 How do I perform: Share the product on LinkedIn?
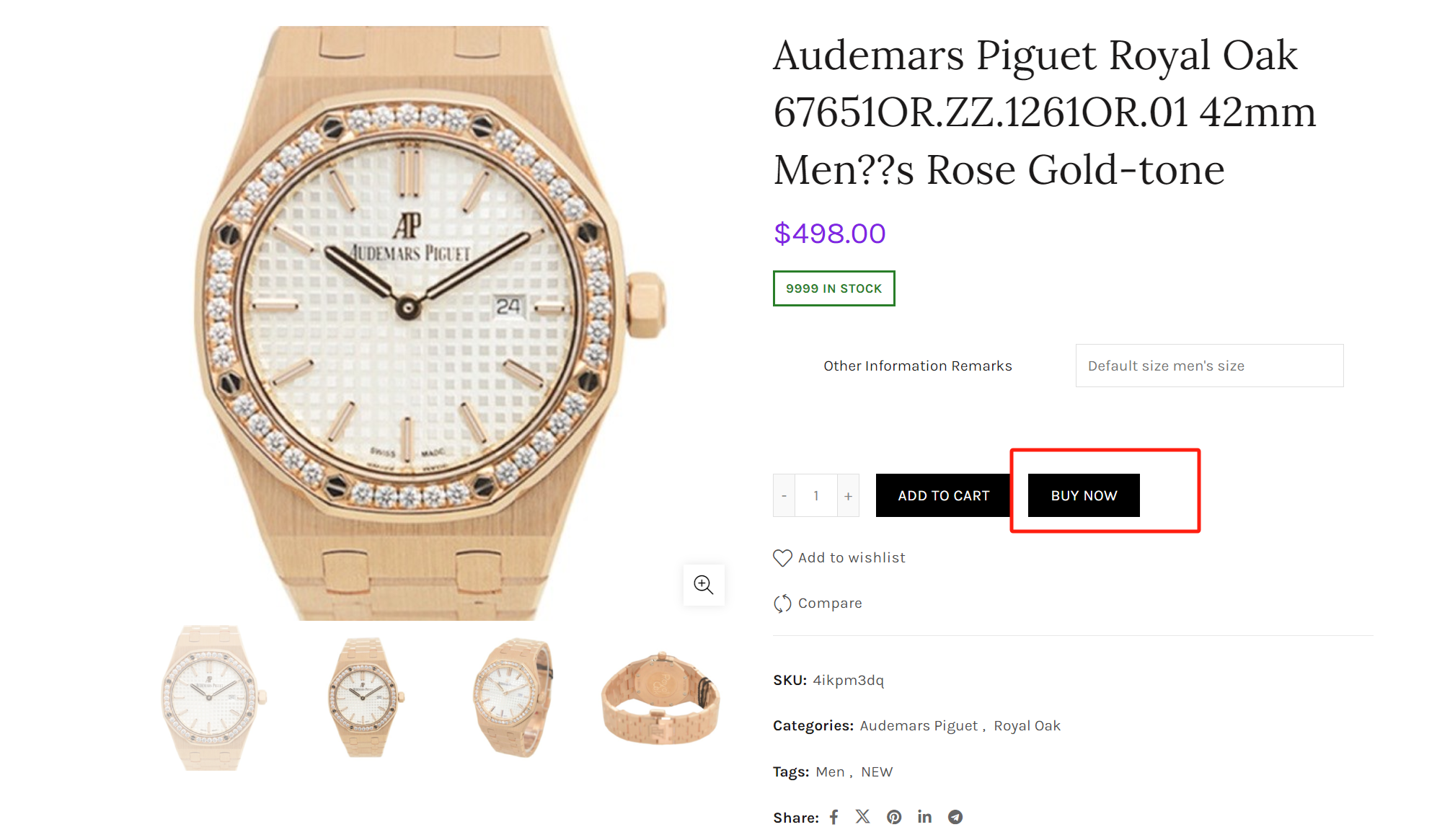point(924,817)
